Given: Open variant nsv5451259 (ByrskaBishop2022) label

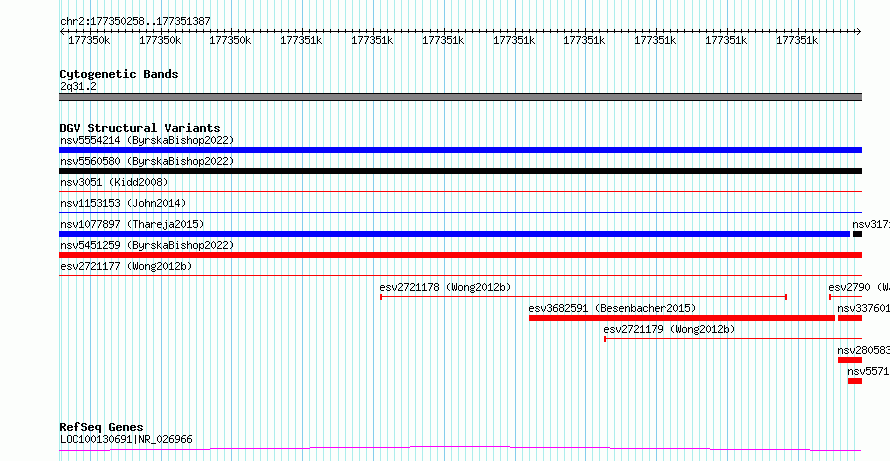Looking at the screenshot, I should [147, 245].
